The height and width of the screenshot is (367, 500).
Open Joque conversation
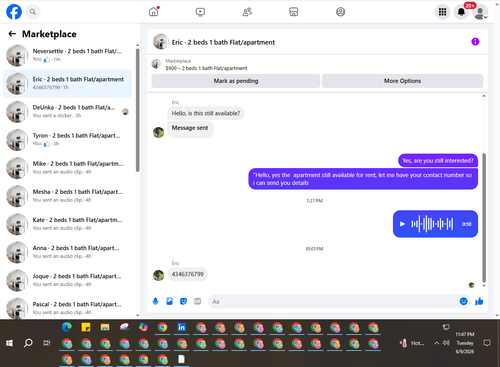point(67,280)
